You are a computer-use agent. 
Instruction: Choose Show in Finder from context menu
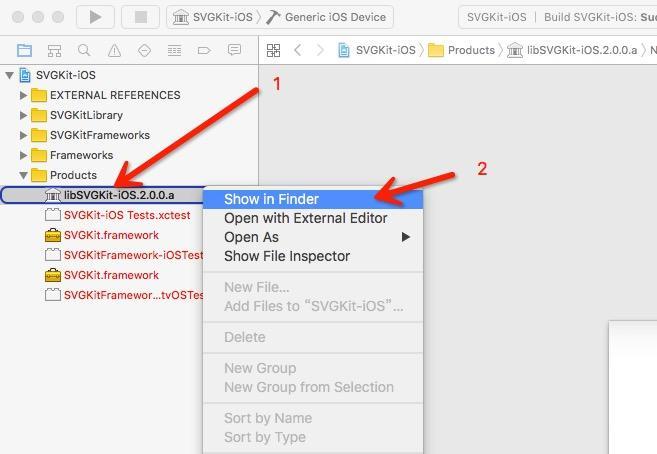coord(271,199)
